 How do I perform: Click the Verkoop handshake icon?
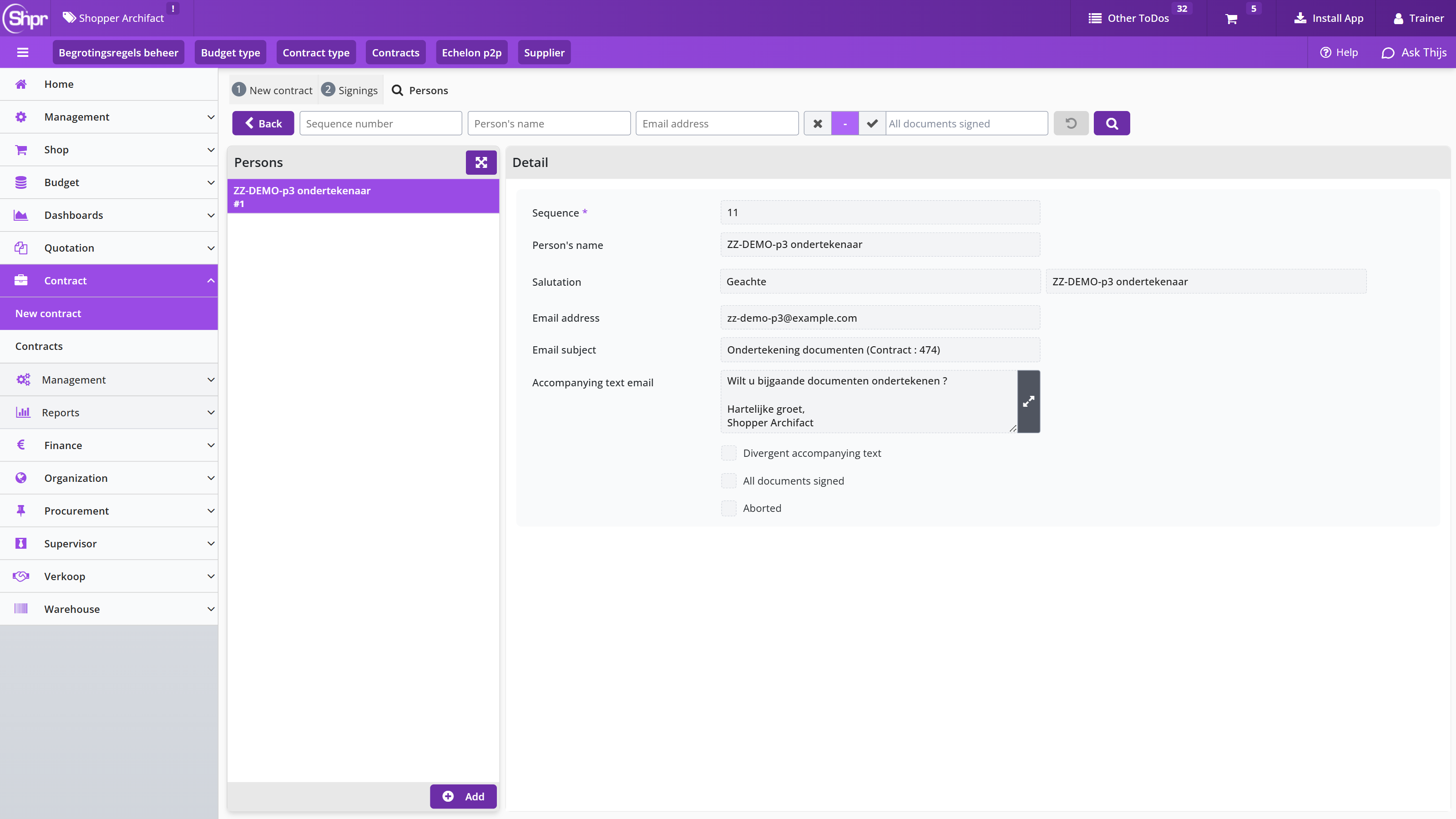(x=21, y=576)
